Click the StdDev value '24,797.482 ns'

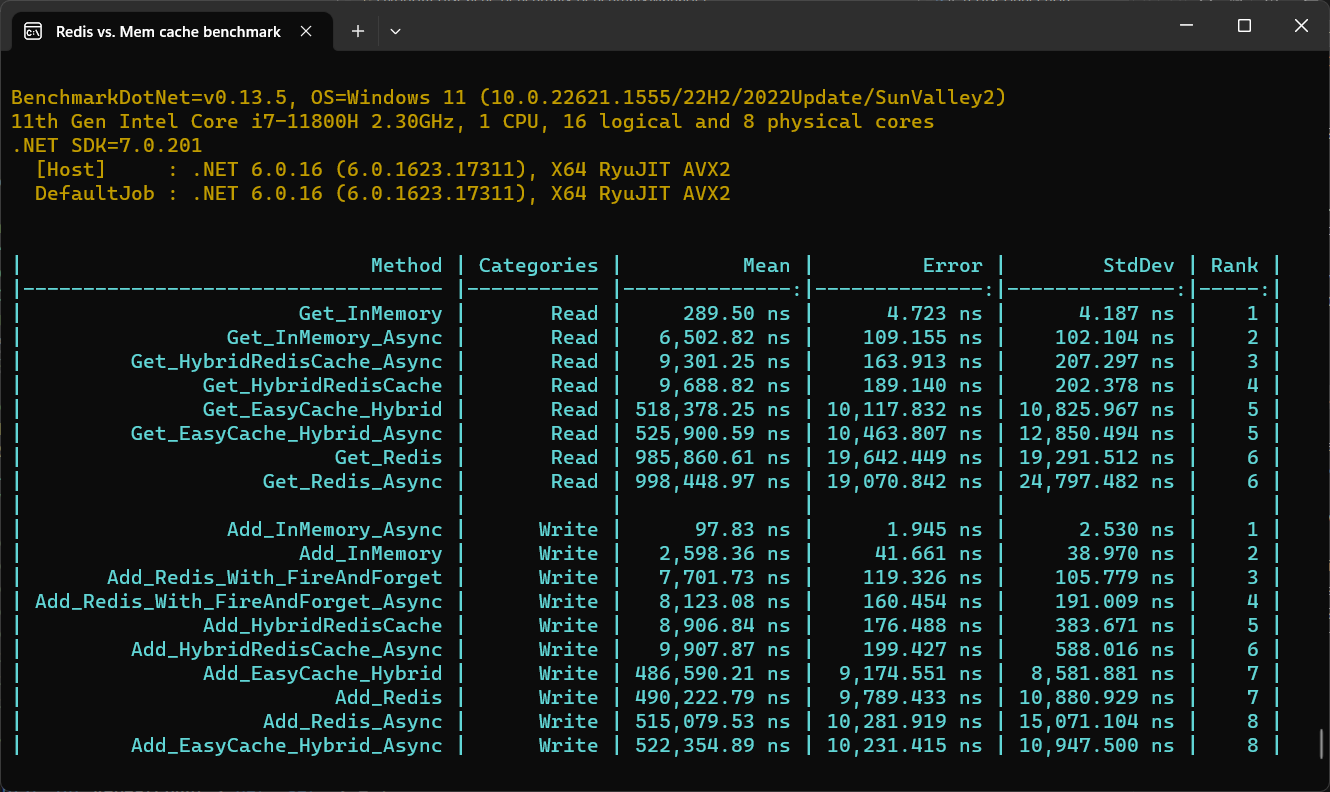(1096, 481)
